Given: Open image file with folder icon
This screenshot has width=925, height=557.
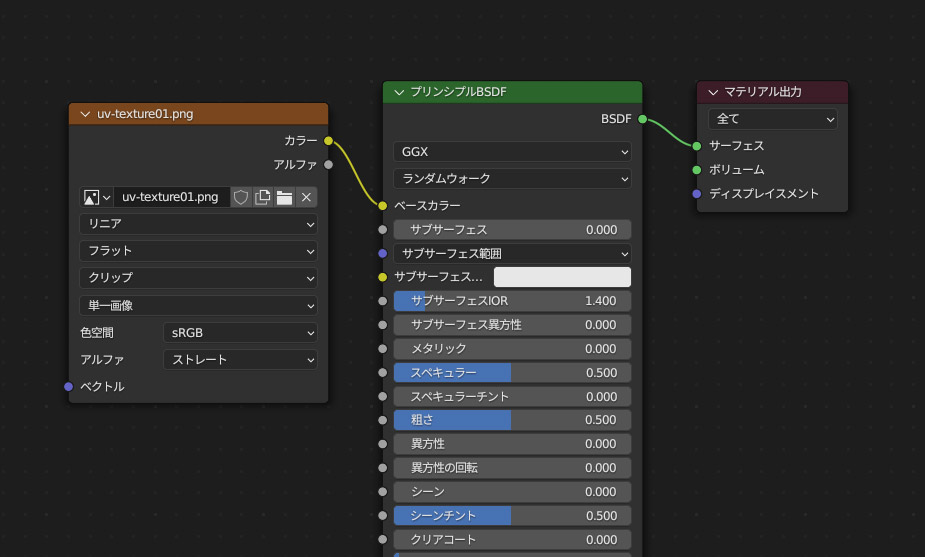Looking at the screenshot, I should click(285, 197).
